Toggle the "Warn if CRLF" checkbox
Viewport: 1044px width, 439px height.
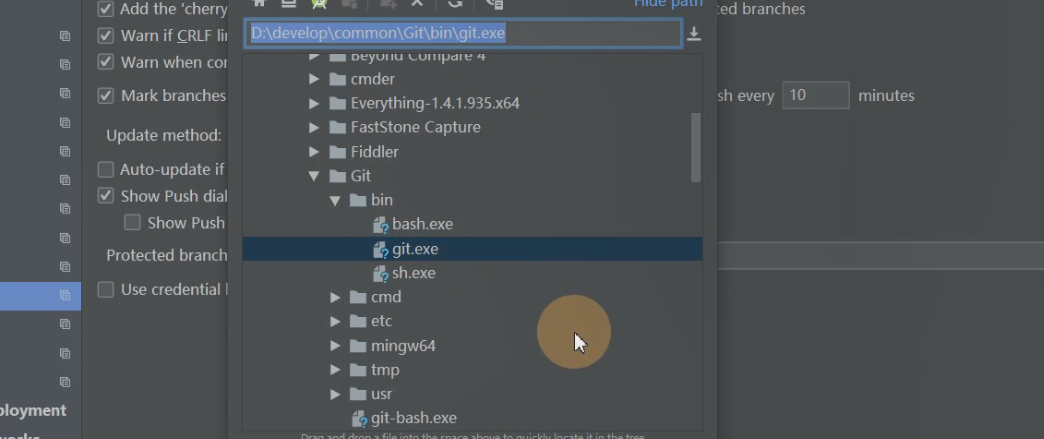point(105,35)
